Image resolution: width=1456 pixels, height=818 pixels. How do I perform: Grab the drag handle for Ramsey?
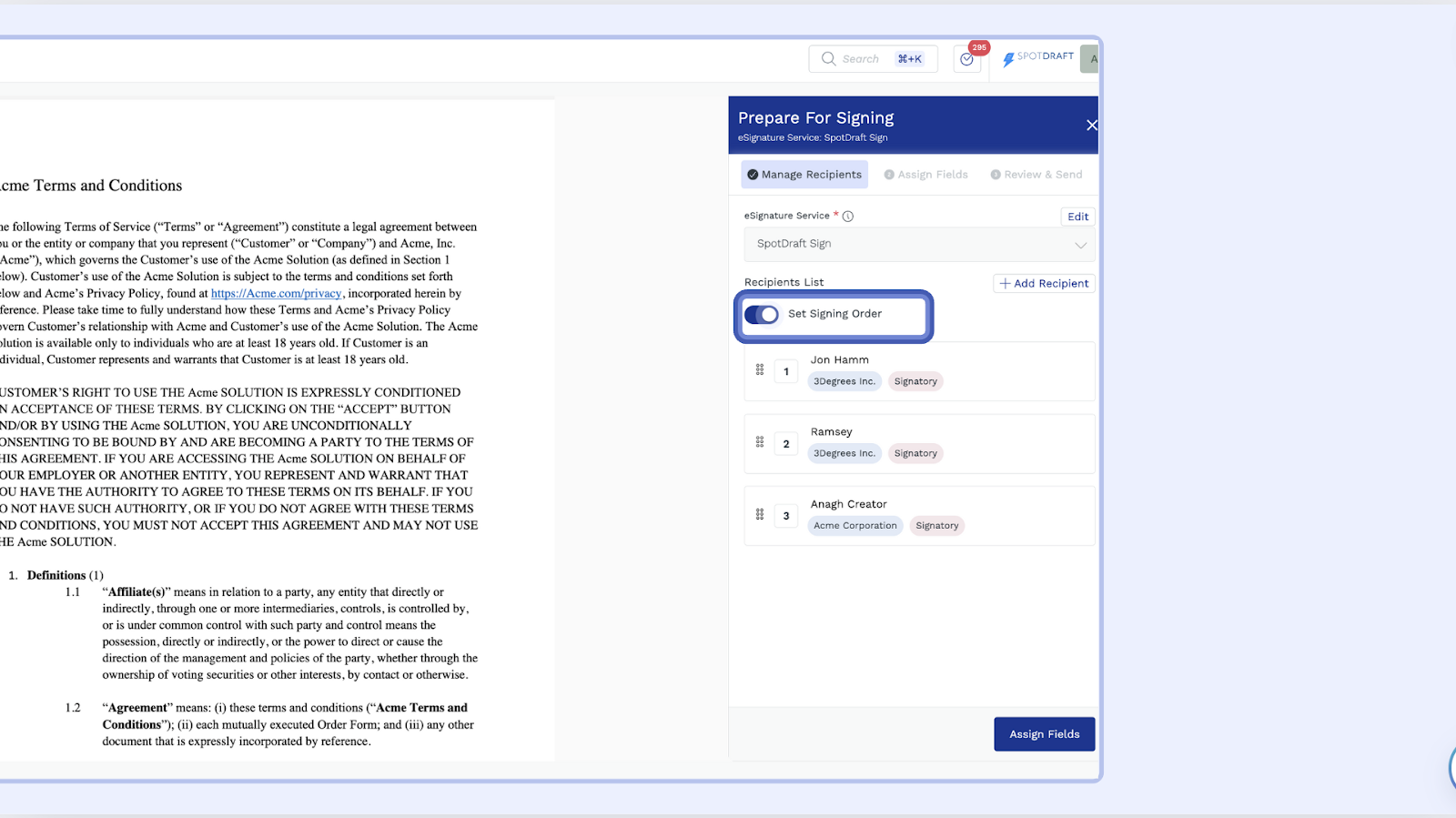coord(760,442)
